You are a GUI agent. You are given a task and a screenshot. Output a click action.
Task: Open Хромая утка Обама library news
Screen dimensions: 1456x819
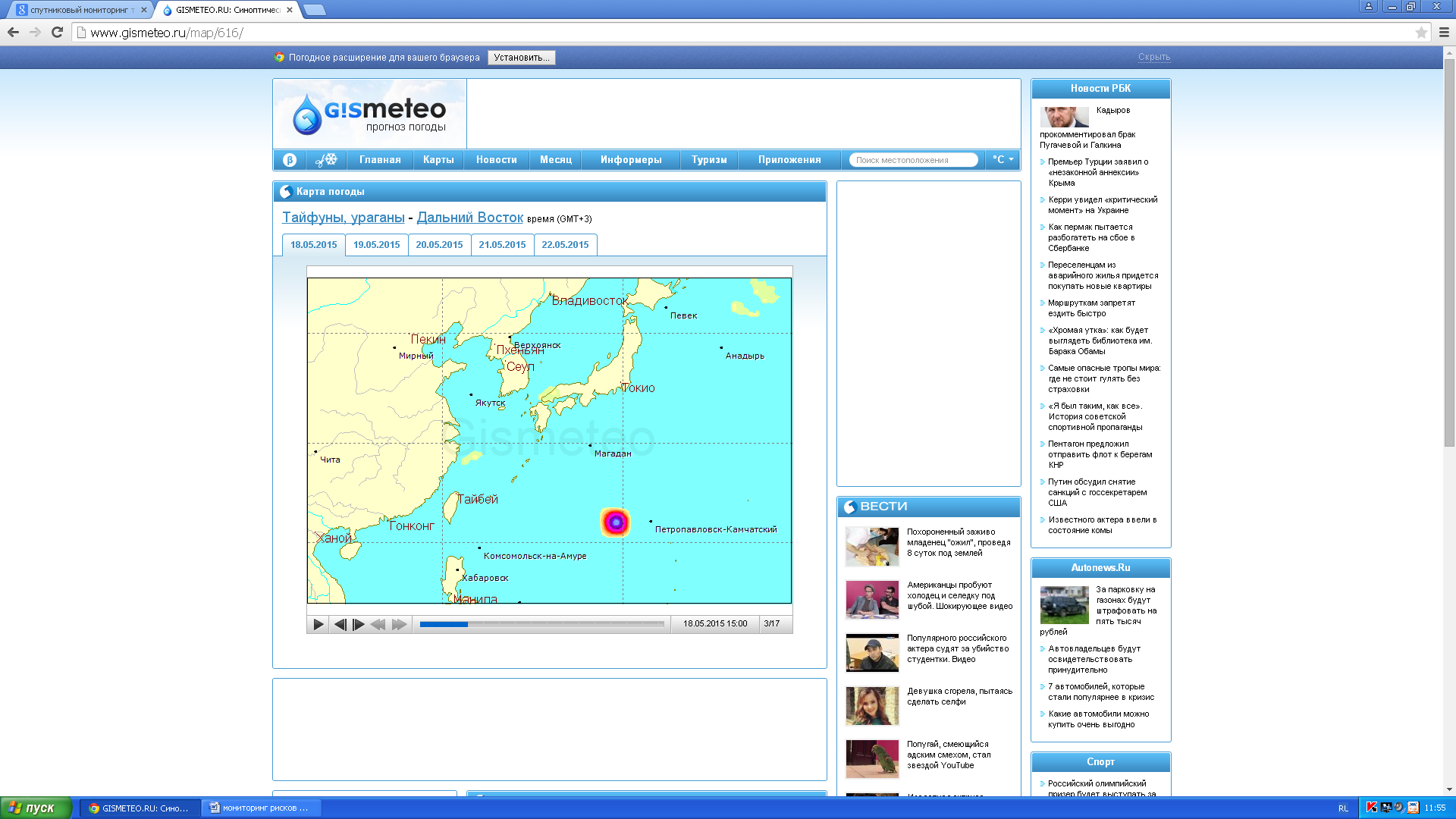(1100, 340)
